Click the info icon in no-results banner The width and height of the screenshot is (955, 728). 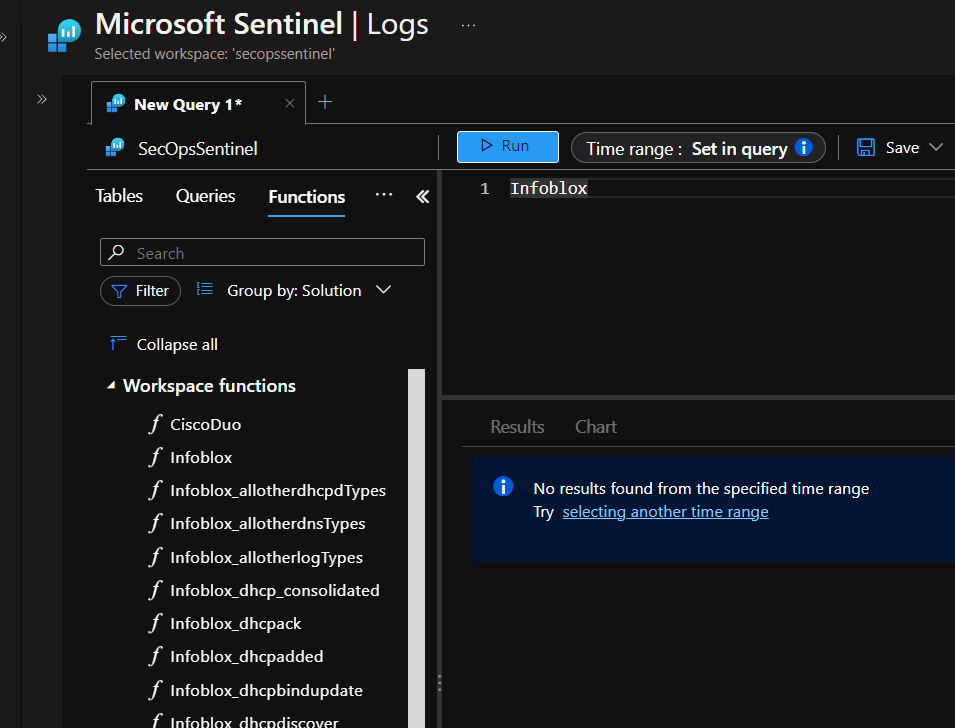point(503,487)
